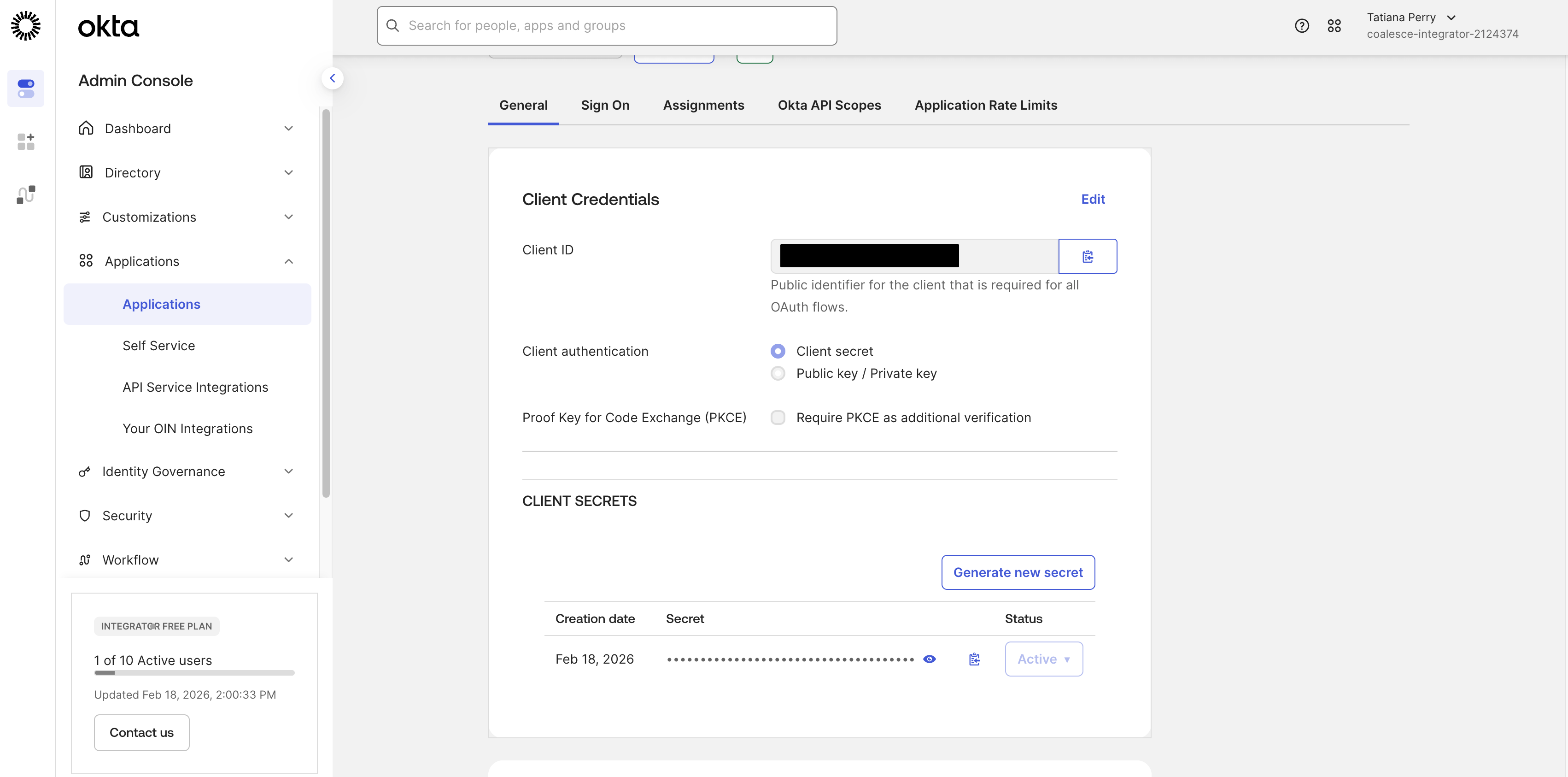Collapse the sidebar with arrow button
Viewport: 1568px width, 777px height.
tap(333, 78)
